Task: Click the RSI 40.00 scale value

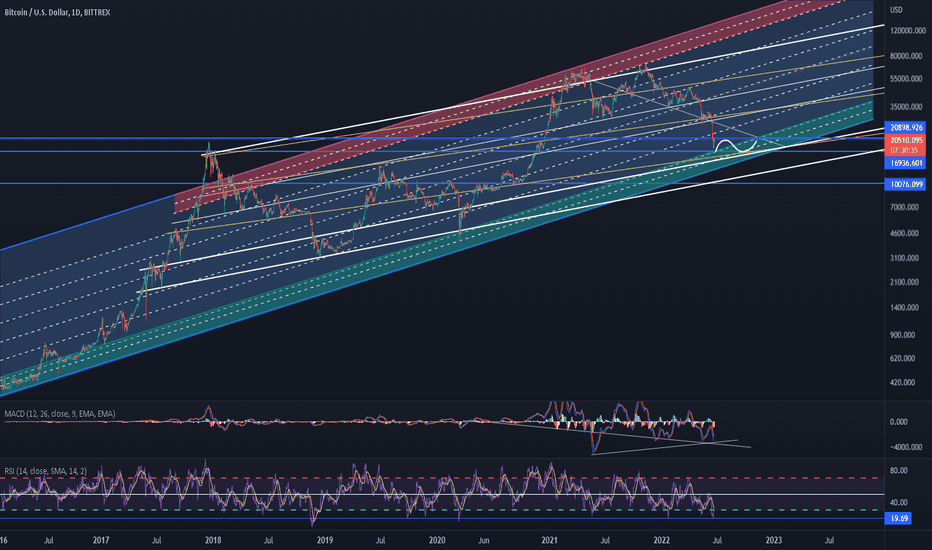Action: [x=899, y=502]
